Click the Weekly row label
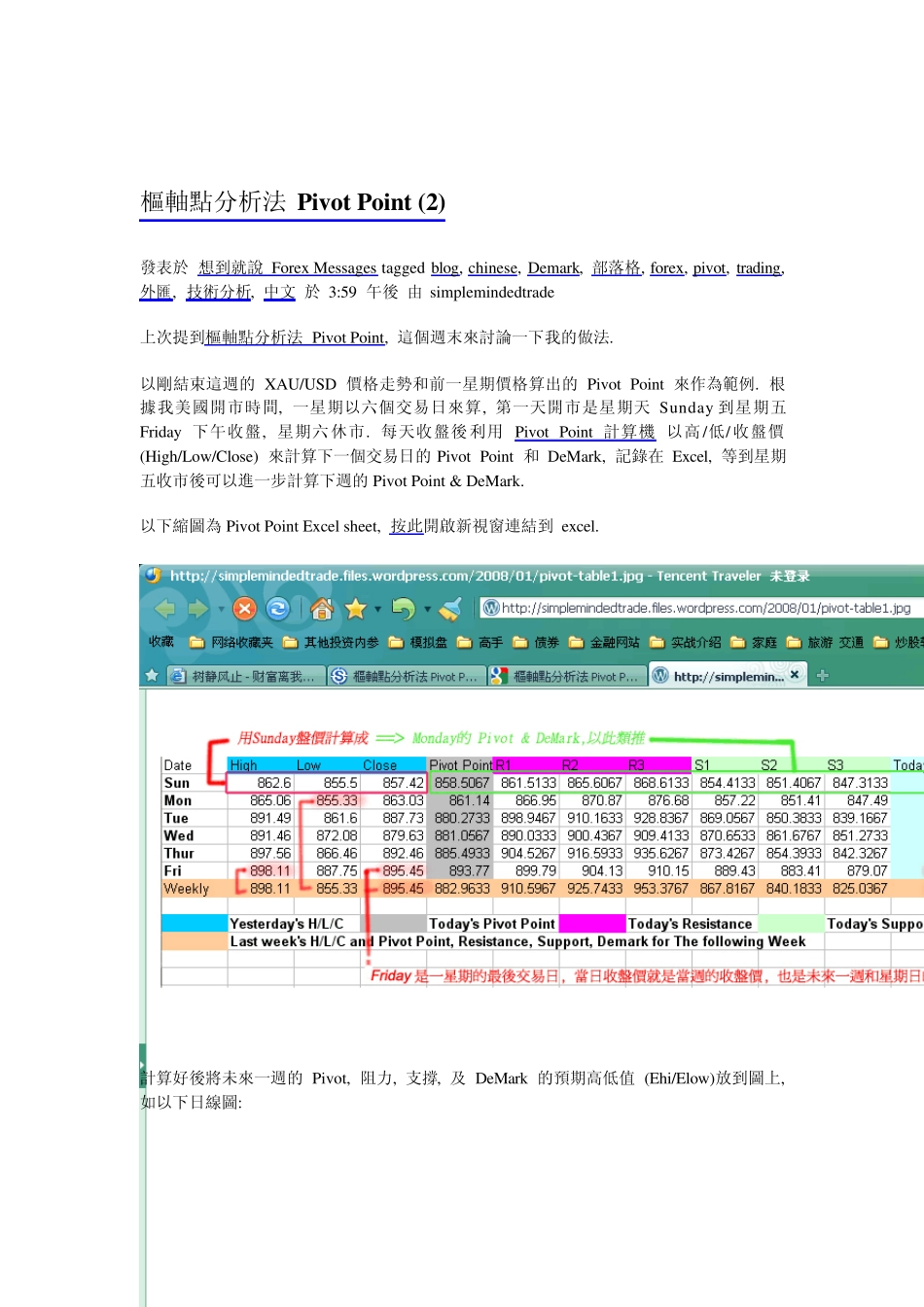The height and width of the screenshot is (1307, 924). 187,888
